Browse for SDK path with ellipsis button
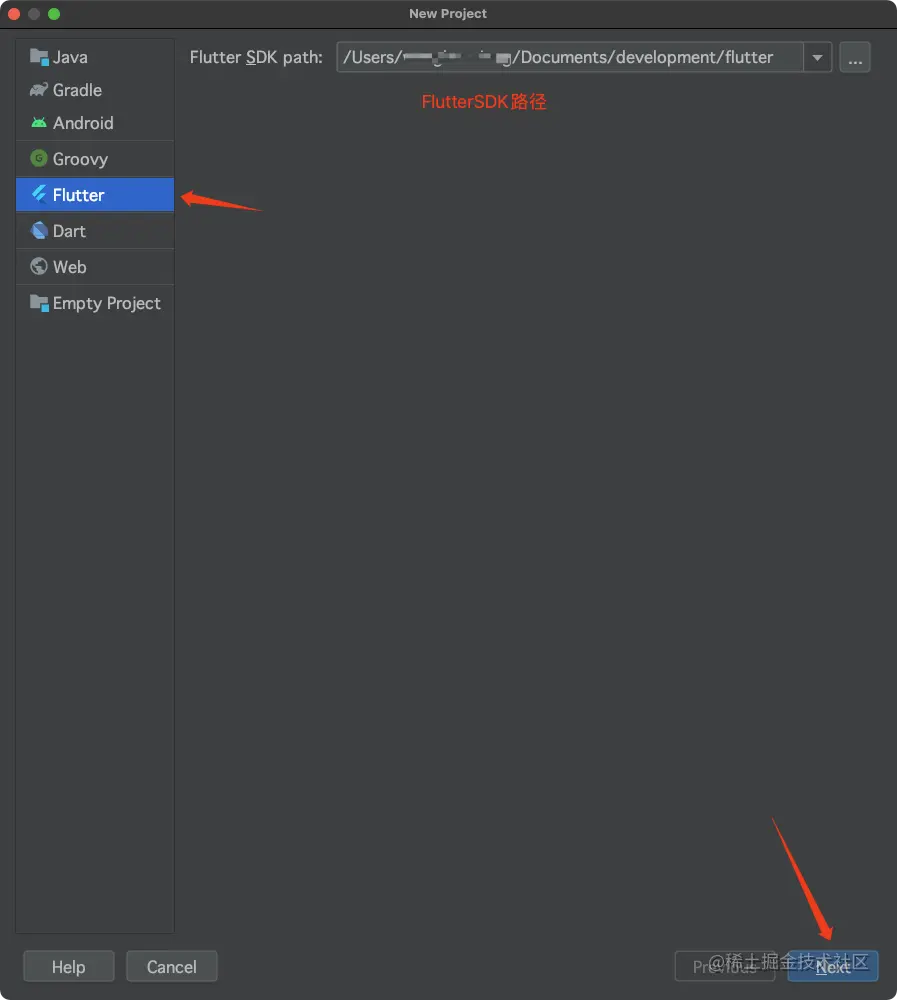 (855, 58)
